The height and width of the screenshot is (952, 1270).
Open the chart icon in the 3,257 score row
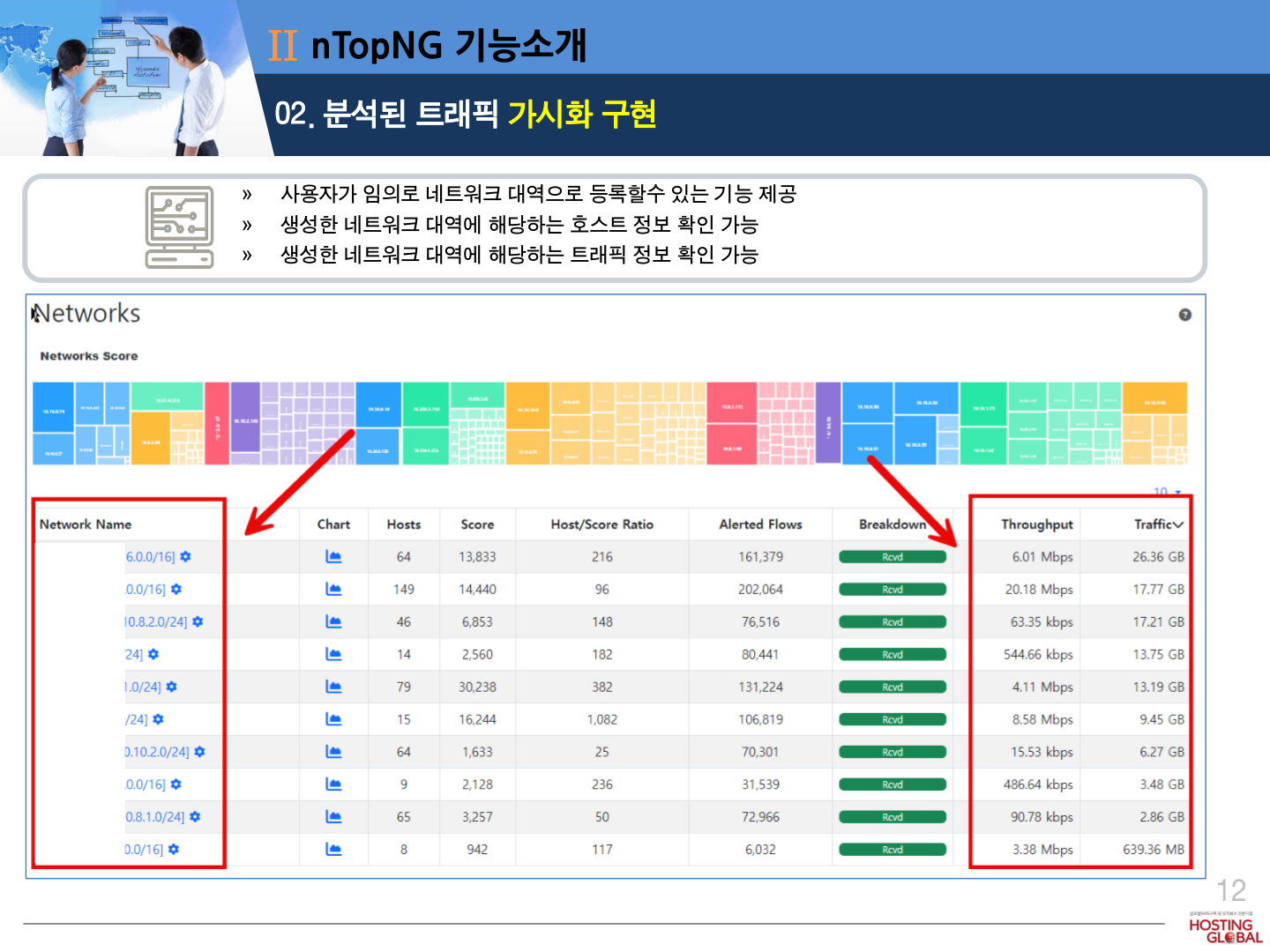coord(333,817)
